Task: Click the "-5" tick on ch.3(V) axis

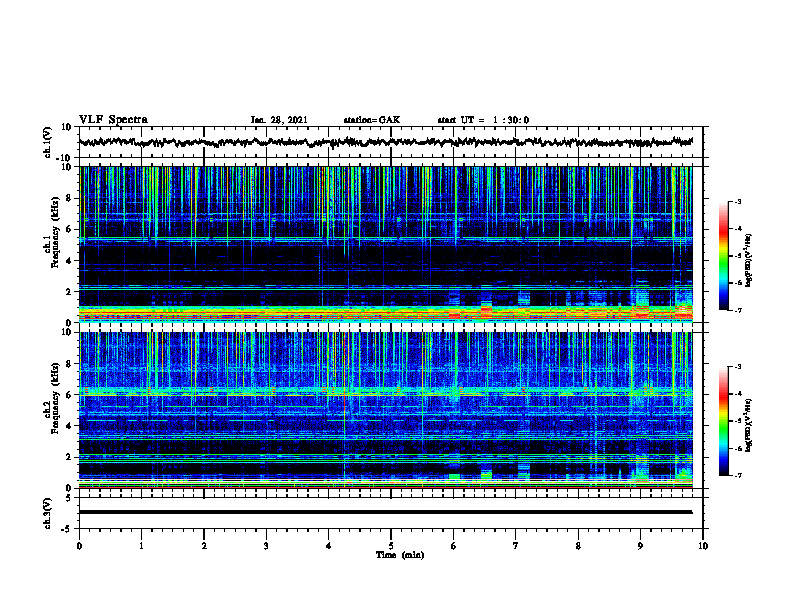Action: tap(67, 529)
